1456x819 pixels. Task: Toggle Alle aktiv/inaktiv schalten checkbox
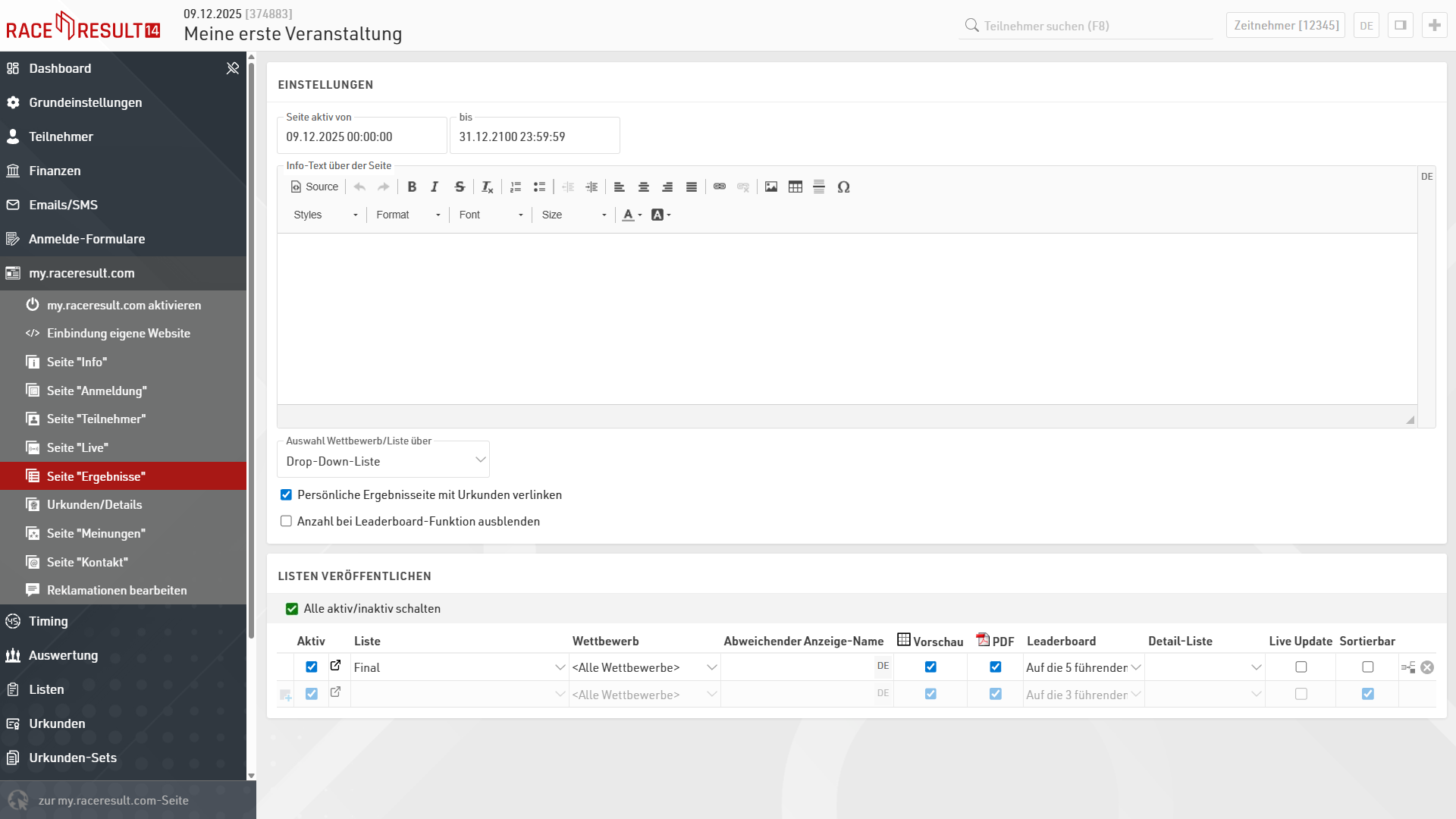coord(292,609)
